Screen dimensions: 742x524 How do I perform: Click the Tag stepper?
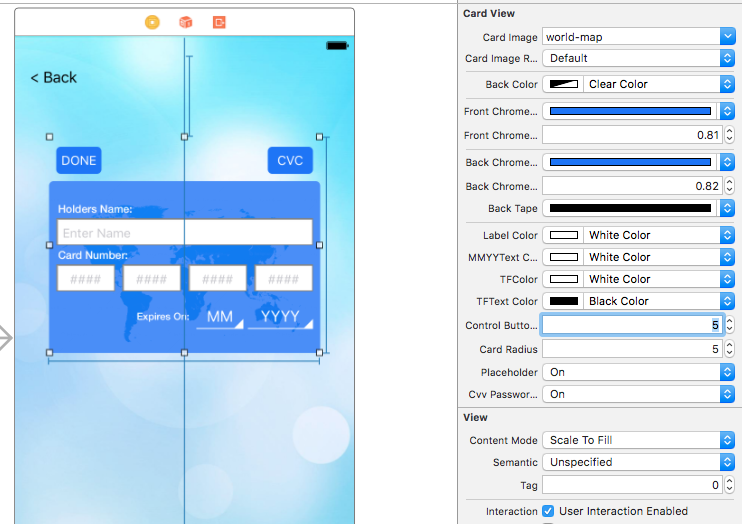click(x=729, y=485)
